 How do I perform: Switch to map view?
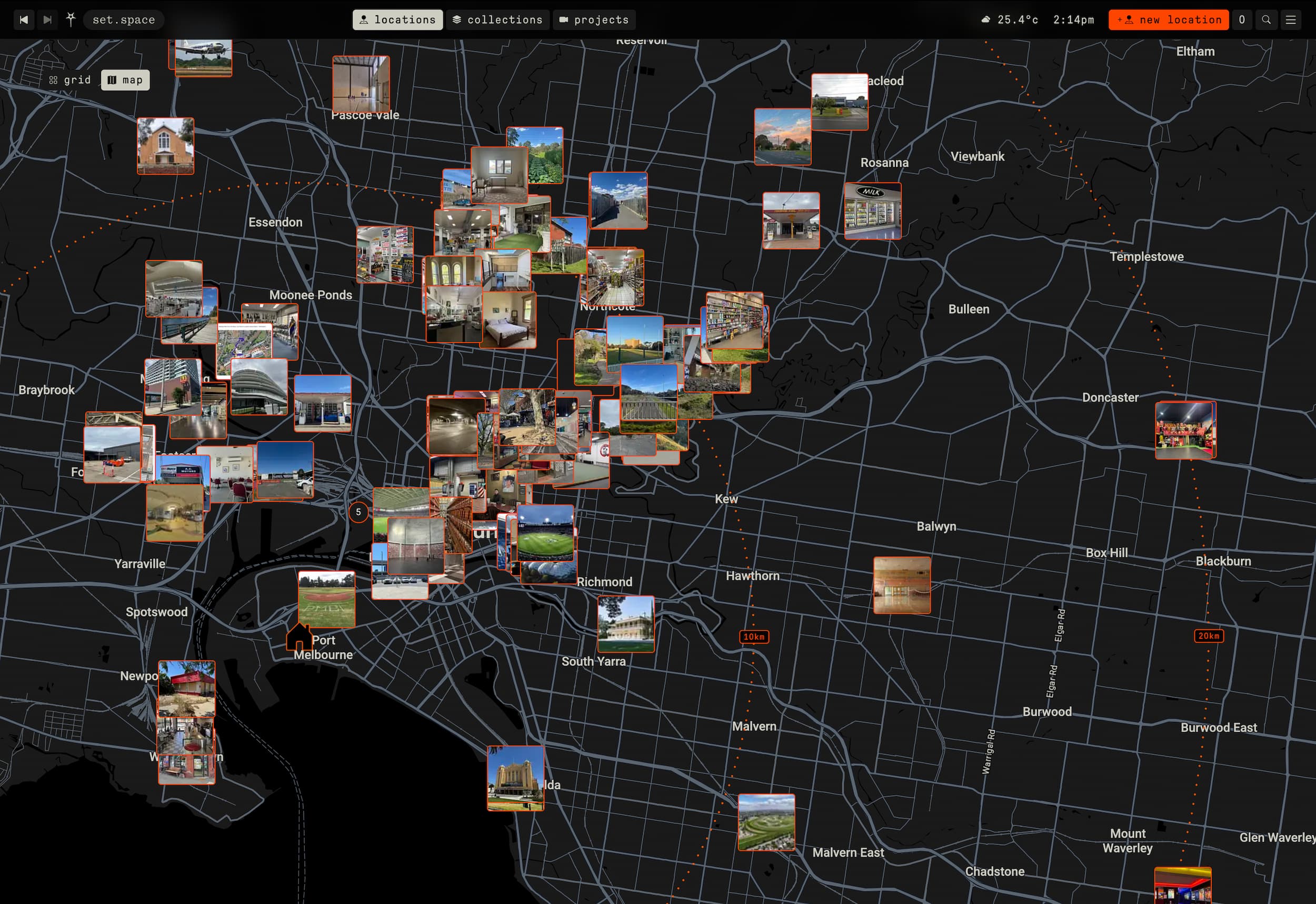tap(125, 80)
